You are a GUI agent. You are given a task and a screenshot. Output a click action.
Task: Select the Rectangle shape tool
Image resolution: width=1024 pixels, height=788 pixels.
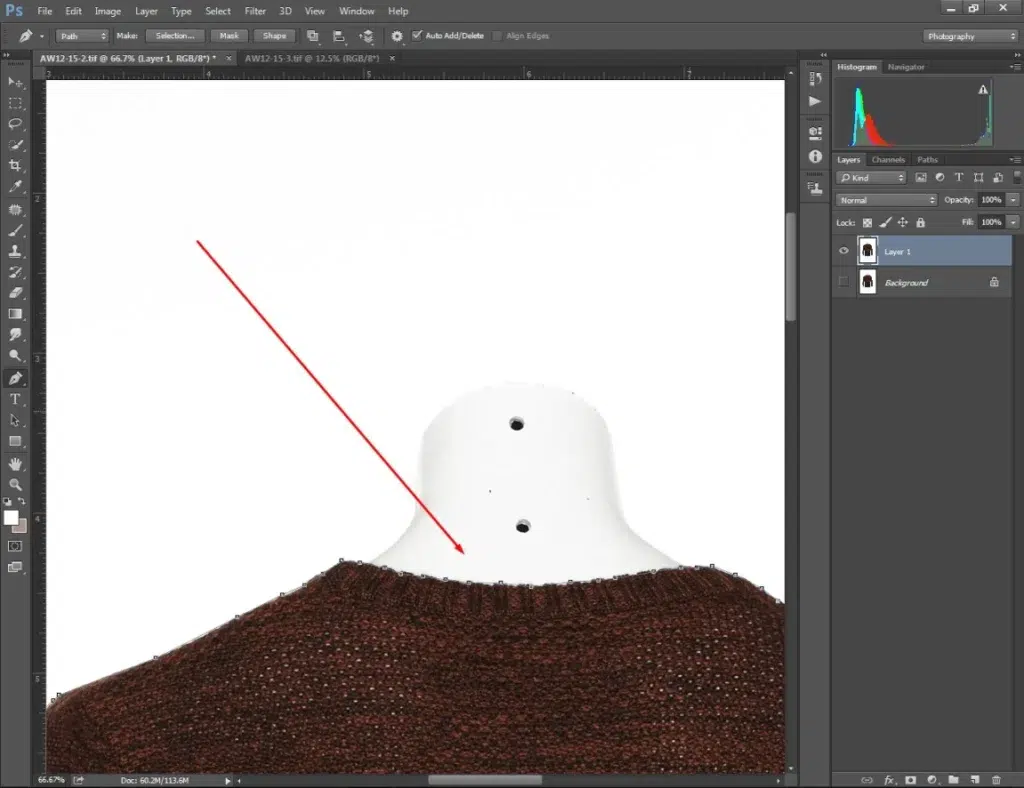click(x=16, y=441)
